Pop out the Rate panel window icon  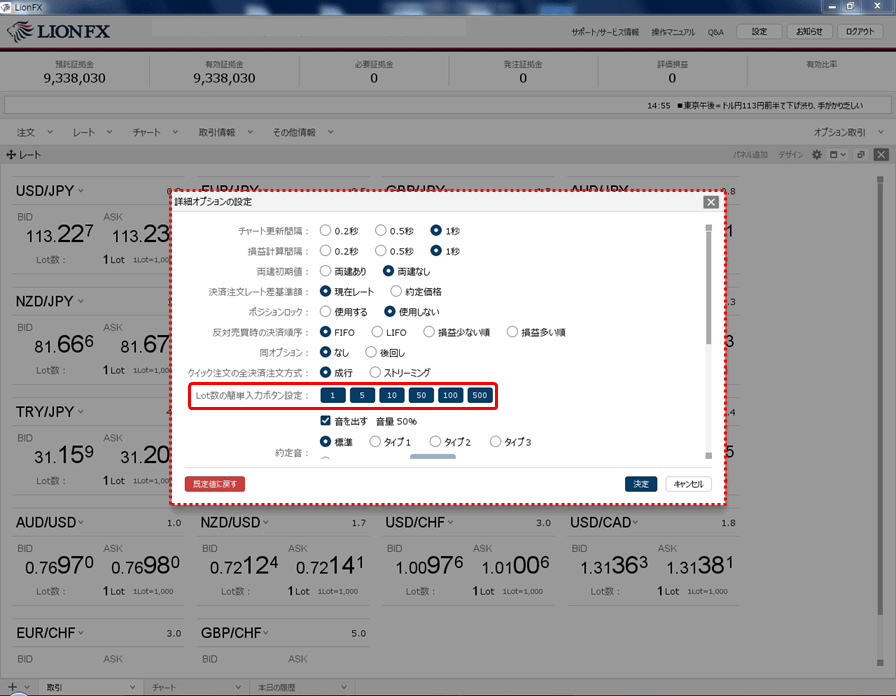pyautogui.click(x=861, y=155)
